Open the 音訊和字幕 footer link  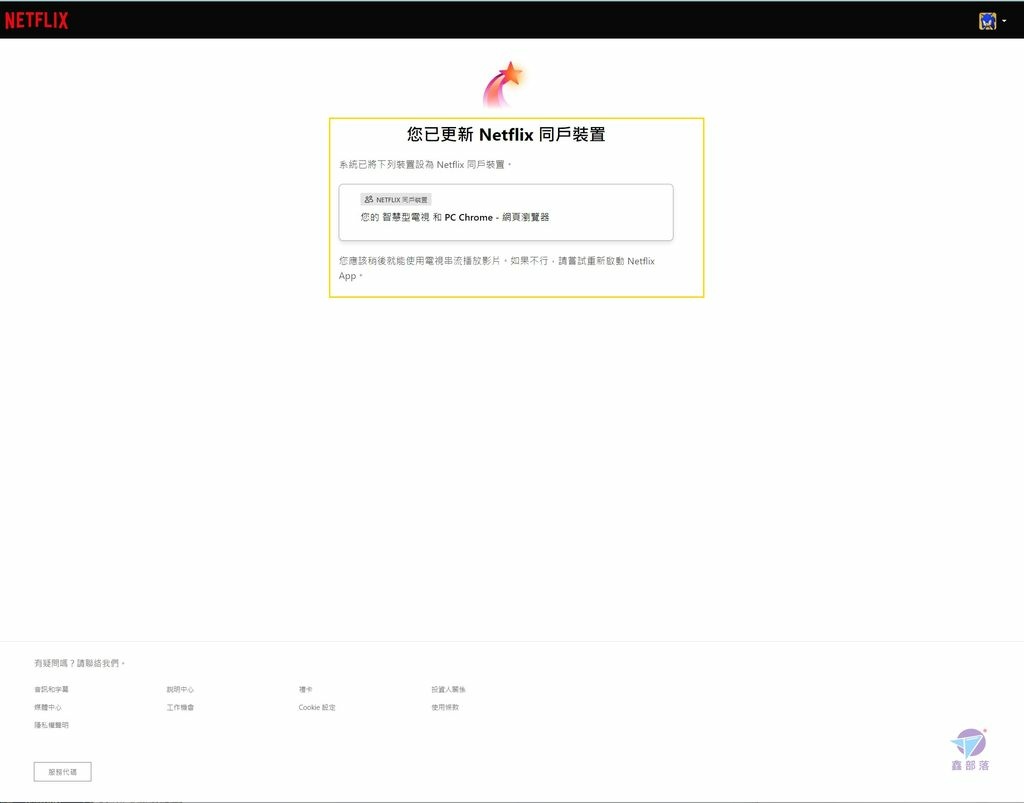52,689
